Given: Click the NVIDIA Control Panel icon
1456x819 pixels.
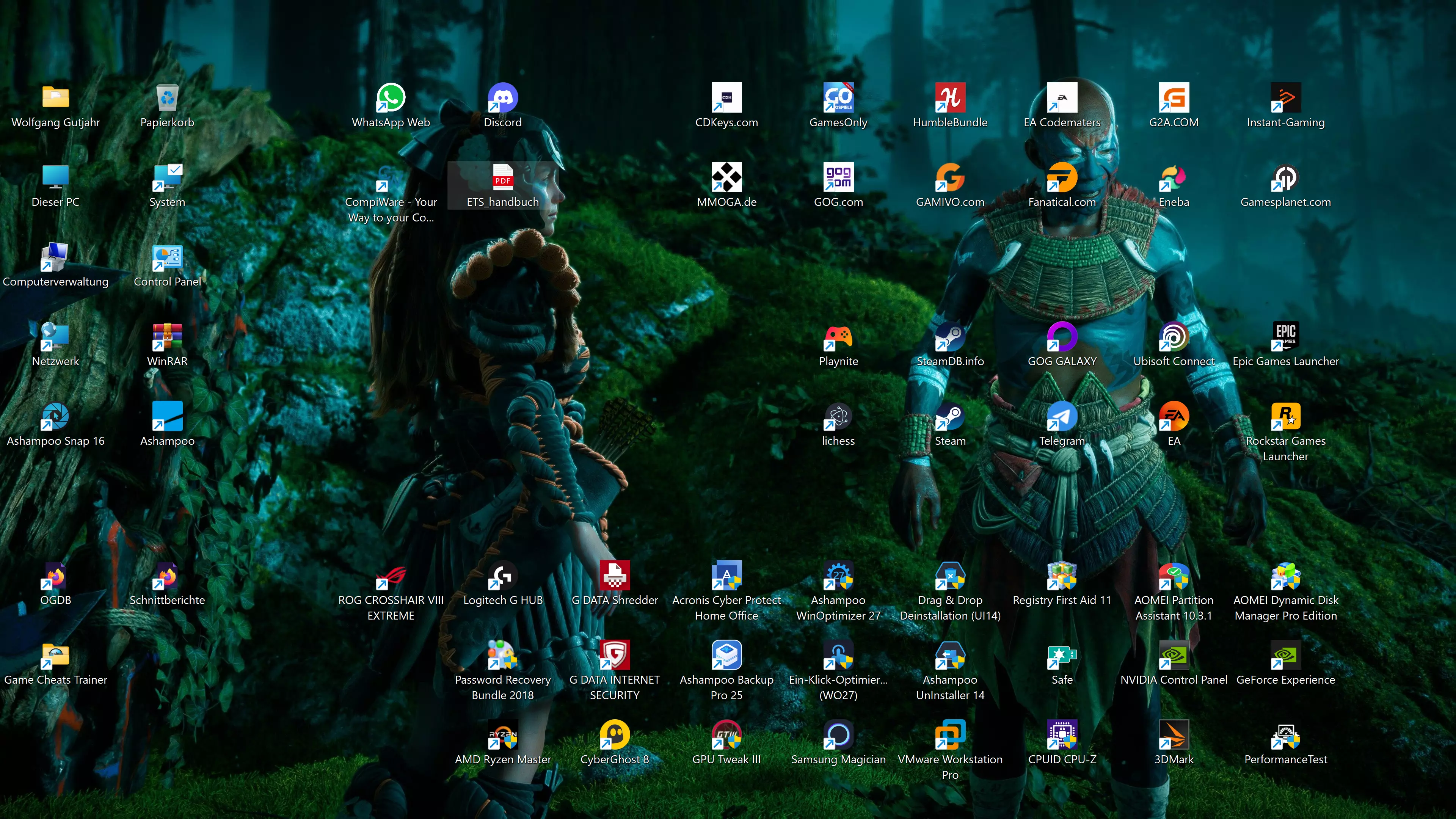Looking at the screenshot, I should (1174, 656).
